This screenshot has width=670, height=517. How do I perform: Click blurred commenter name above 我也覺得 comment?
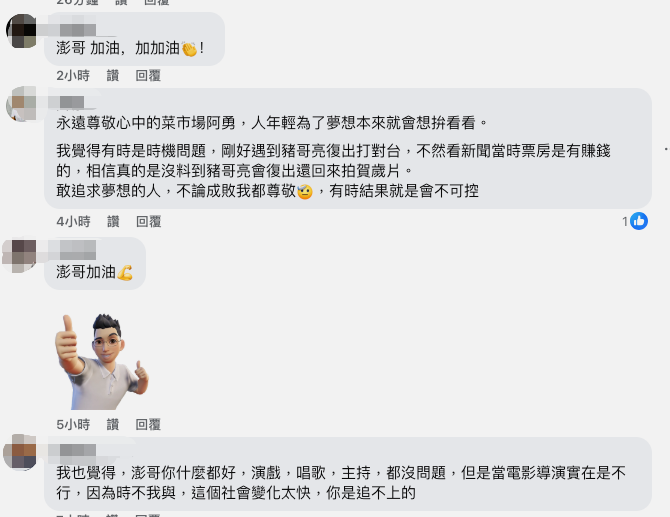pyautogui.click(x=77, y=450)
